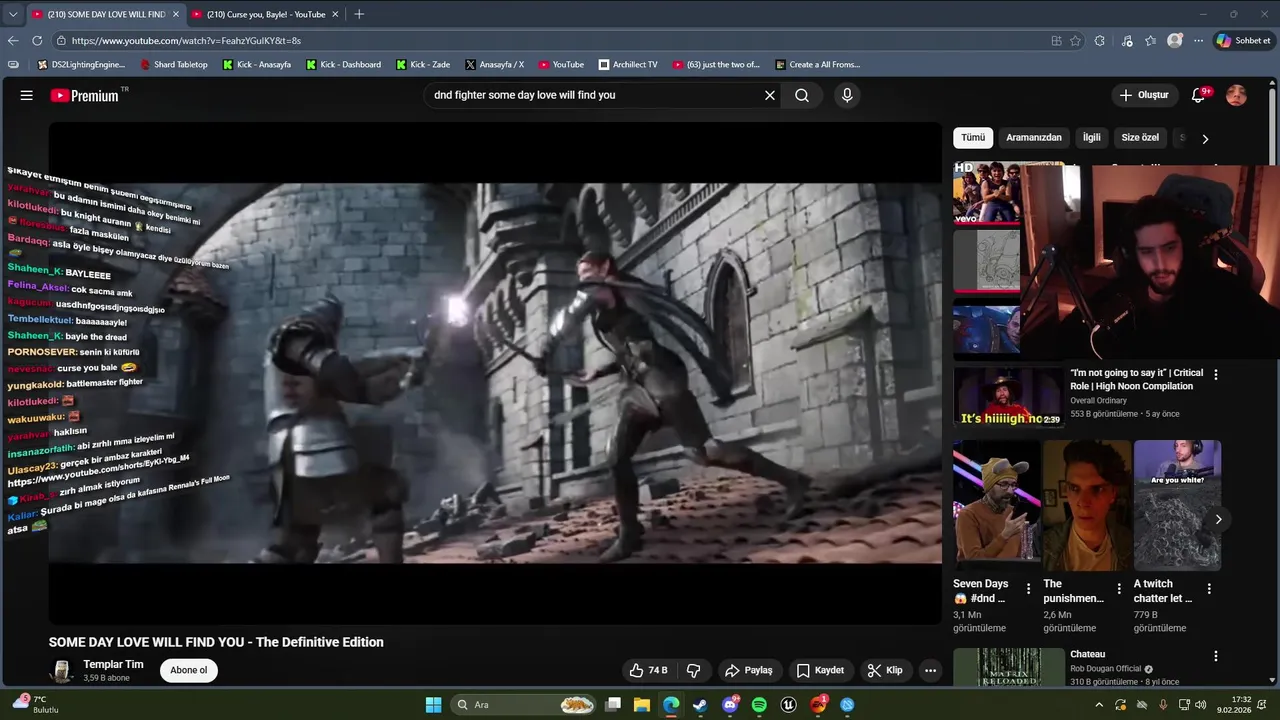Reload the page in the browser

(37, 41)
